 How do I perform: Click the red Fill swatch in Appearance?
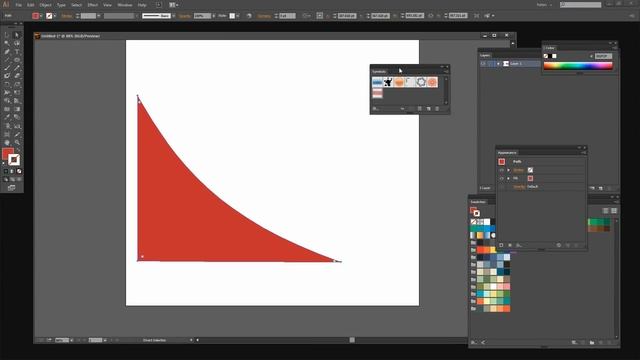(x=530, y=178)
